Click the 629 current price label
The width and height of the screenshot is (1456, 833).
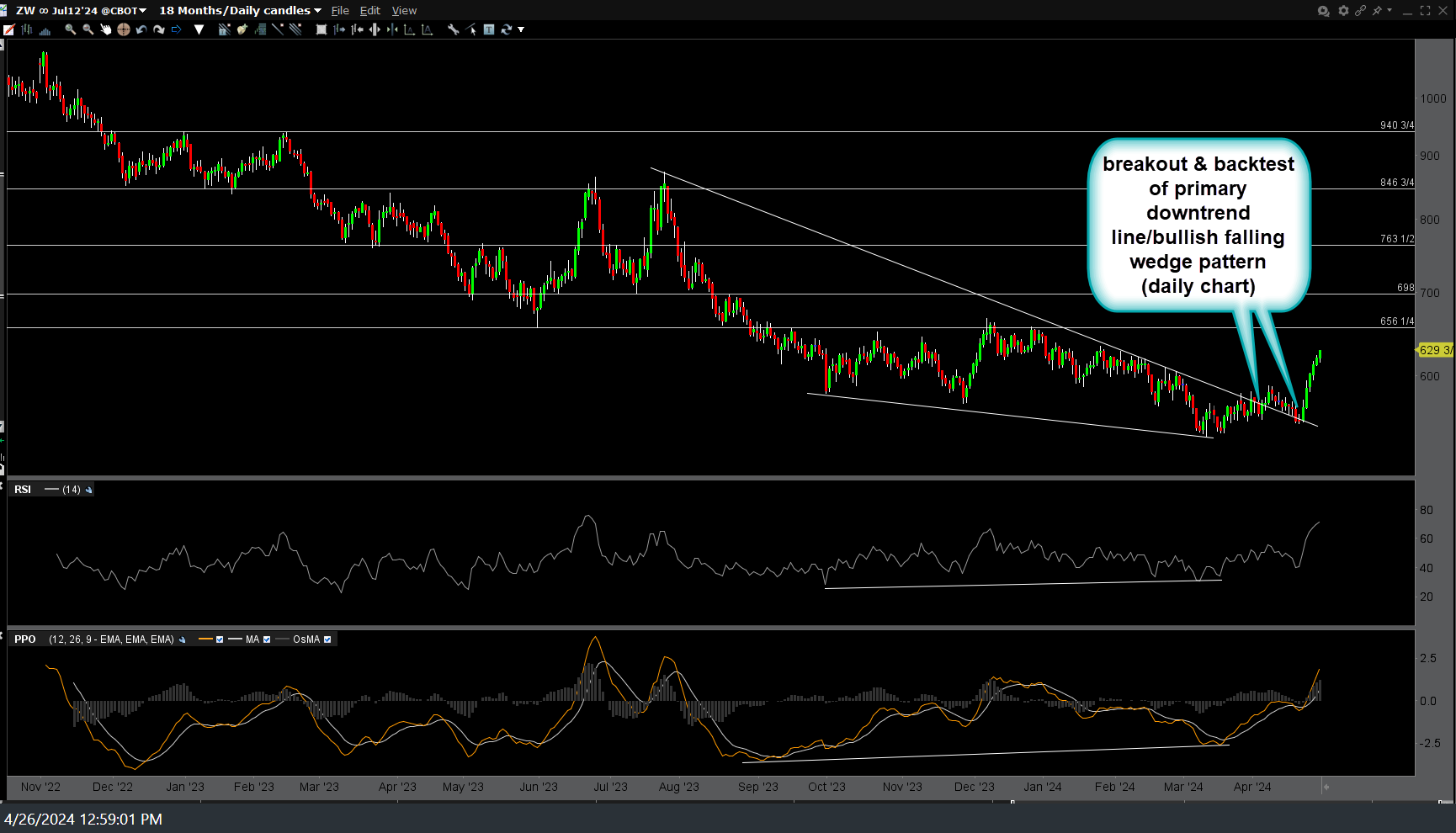[x=1435, y=350]
